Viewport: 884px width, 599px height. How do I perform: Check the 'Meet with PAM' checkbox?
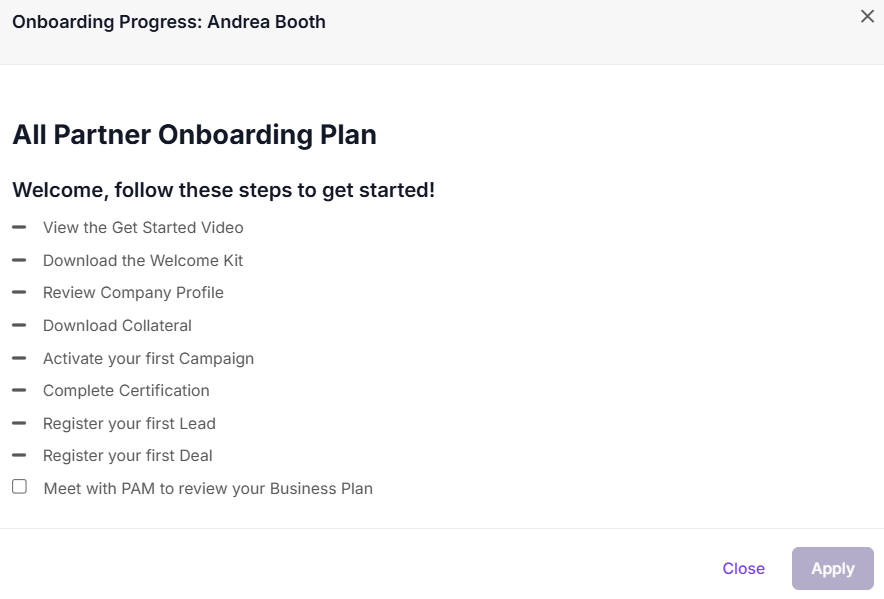18,487
